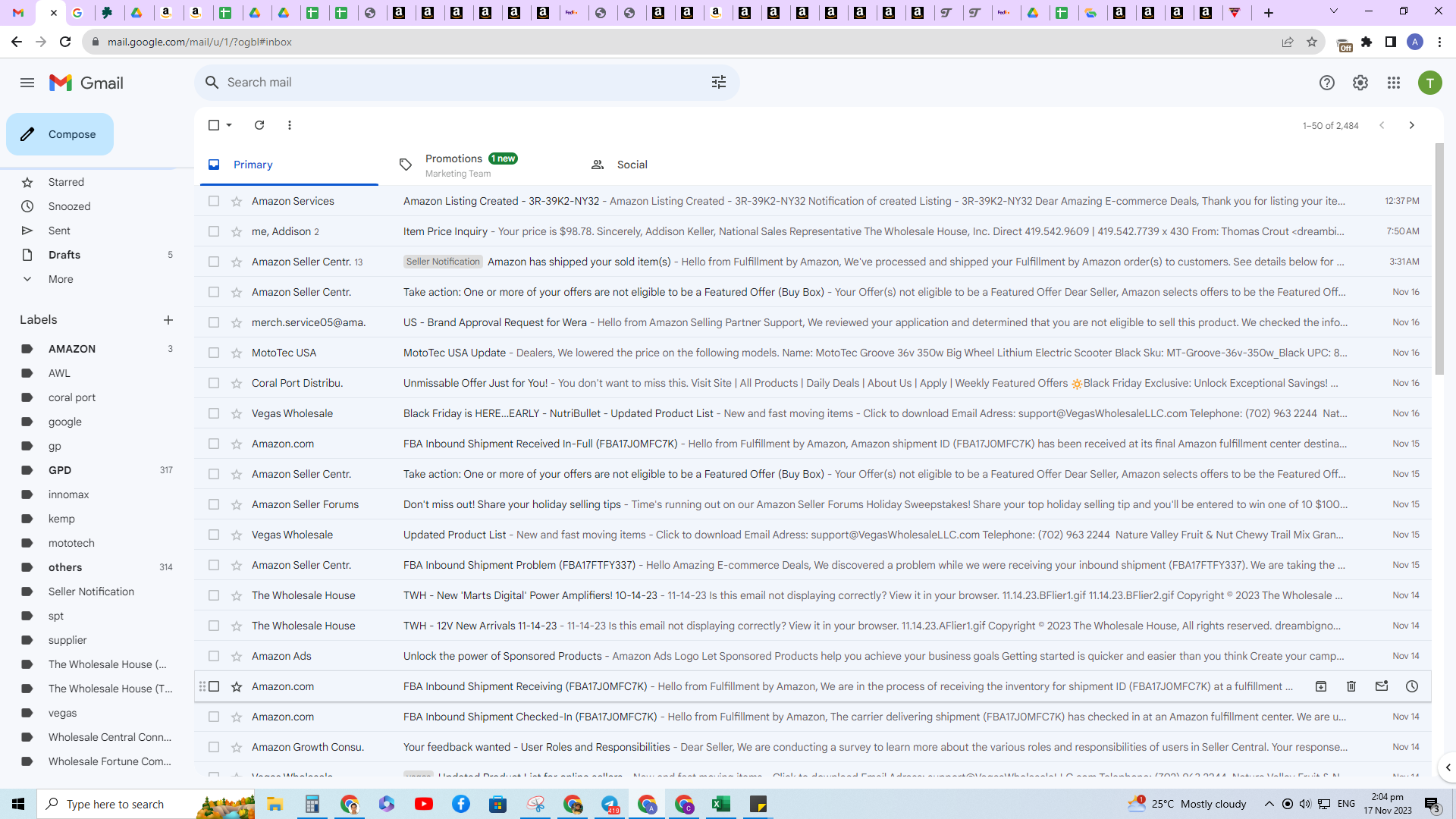Open Gmail Settings gear icon

click(1360, 83)
